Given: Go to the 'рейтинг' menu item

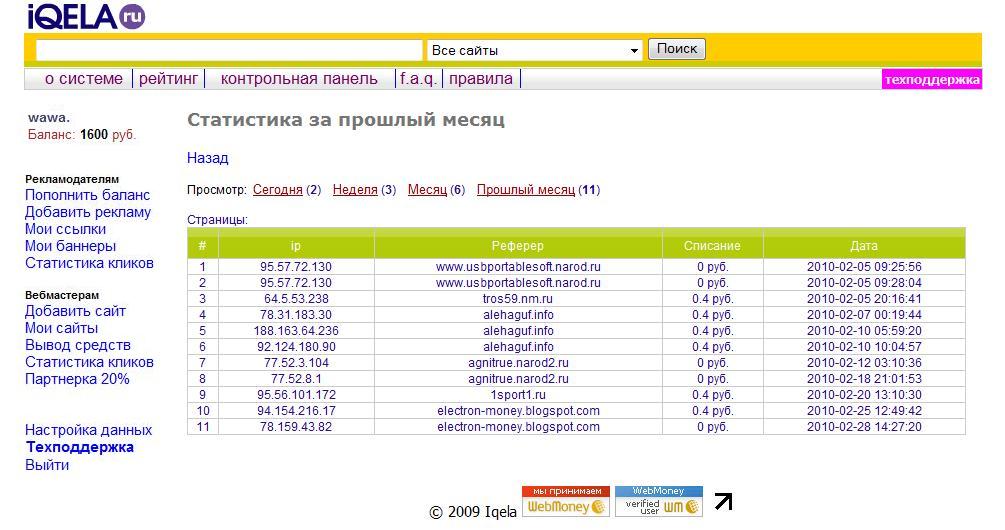Looking at the screenshot, I should pyautogui.click(x=169, y=79).
